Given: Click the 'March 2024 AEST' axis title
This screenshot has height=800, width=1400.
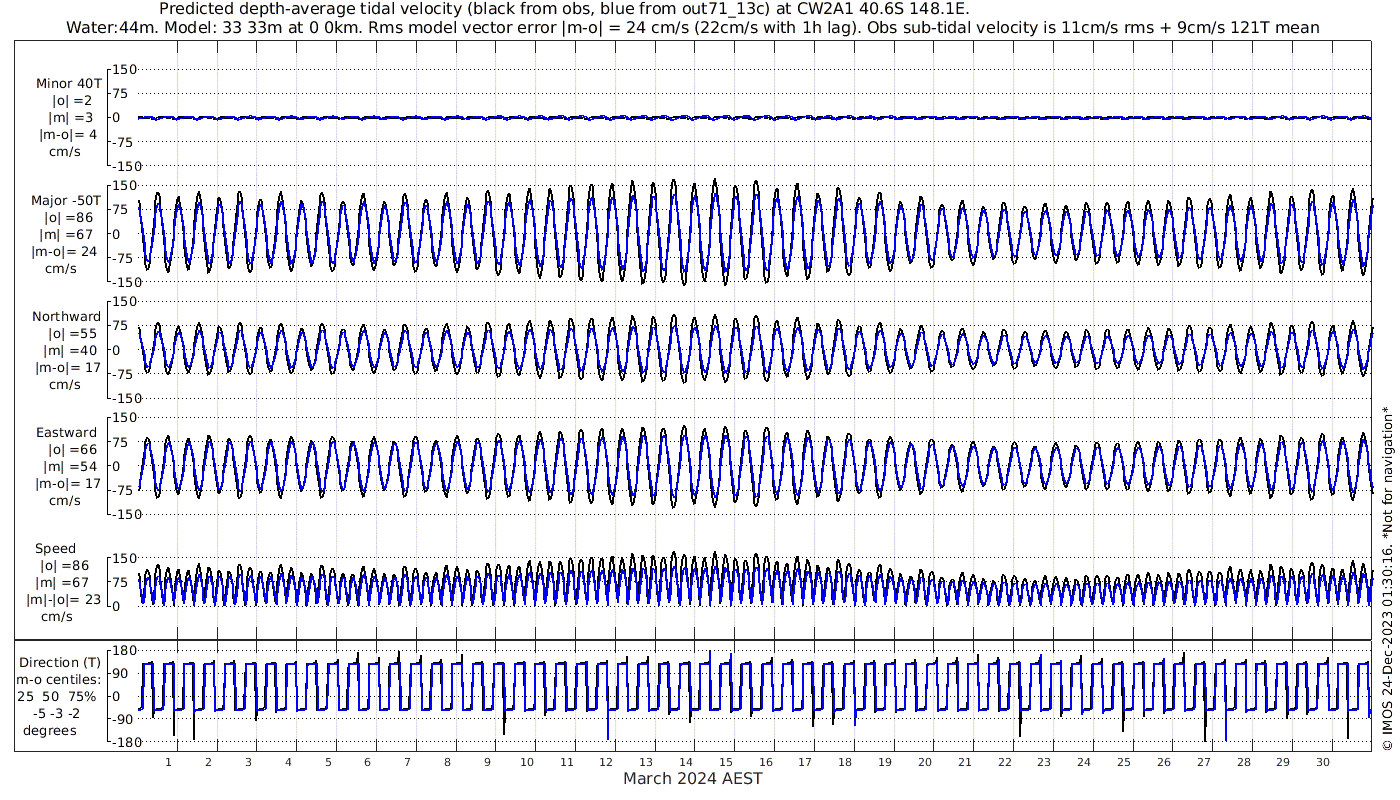Looking at the screenshot, I should pyautogui.click(x=693, y=778).
